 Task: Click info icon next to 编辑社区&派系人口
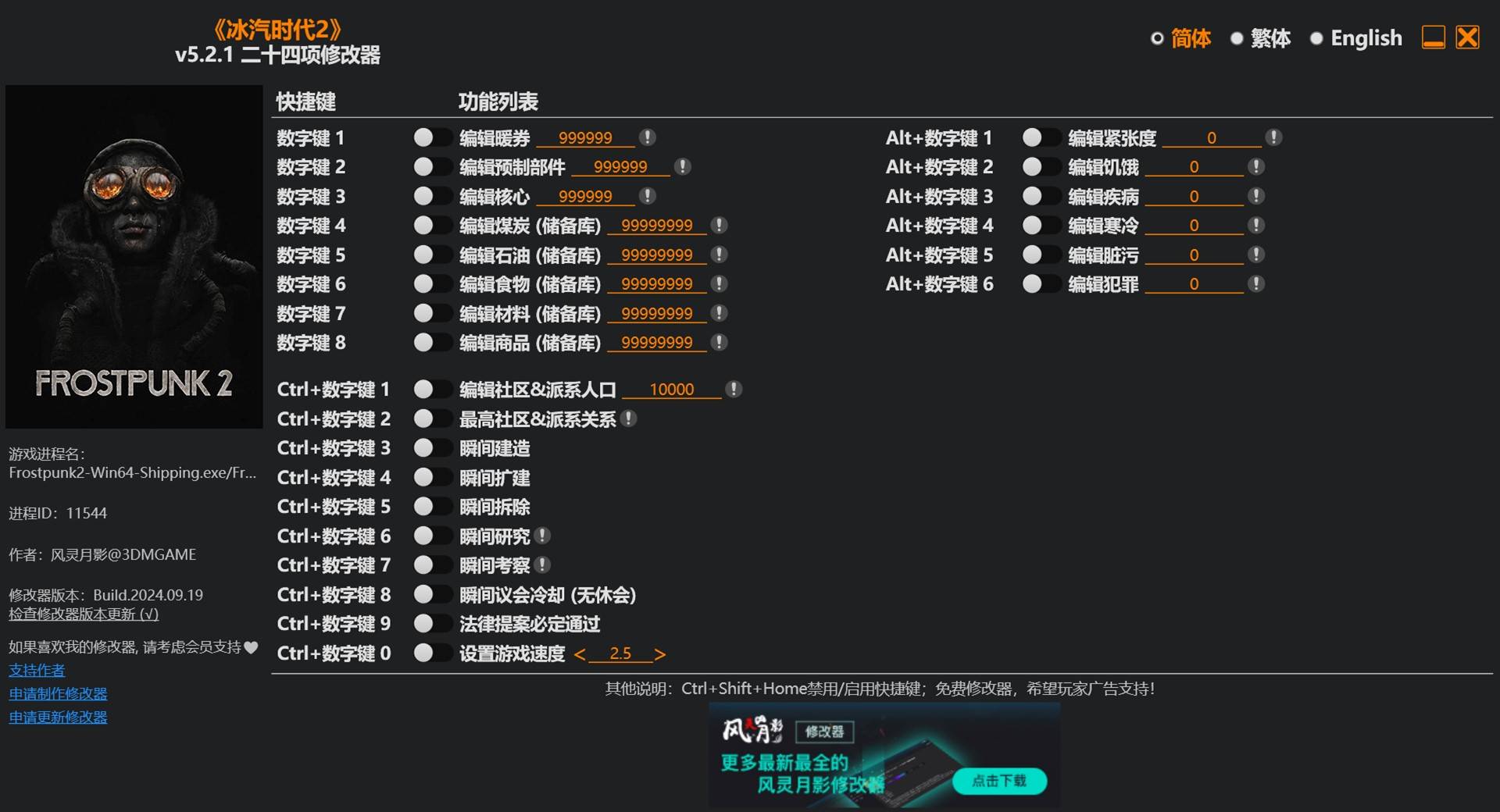point(733,389)
